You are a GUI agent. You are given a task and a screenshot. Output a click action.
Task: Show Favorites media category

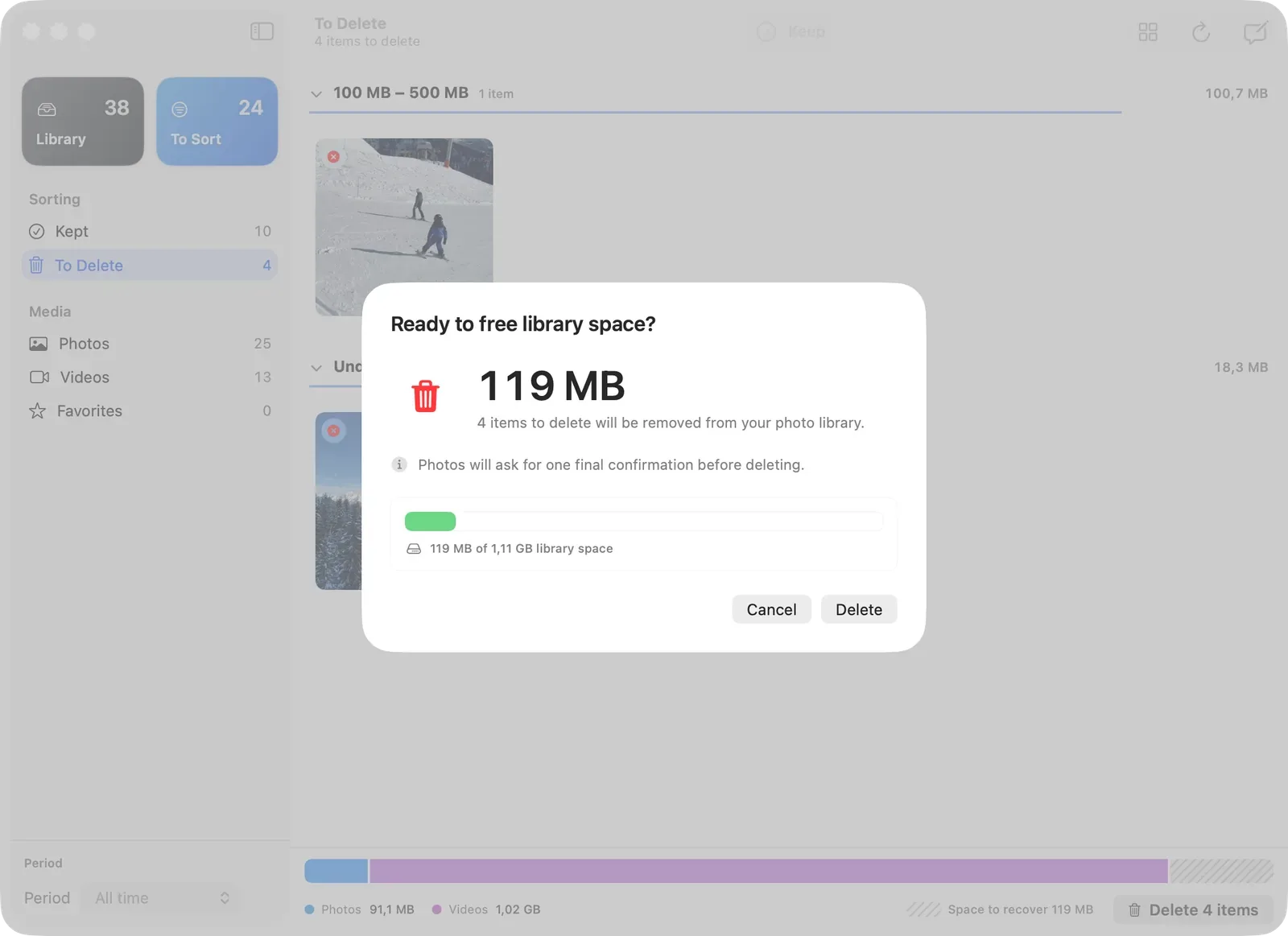[x=150, y=411]
